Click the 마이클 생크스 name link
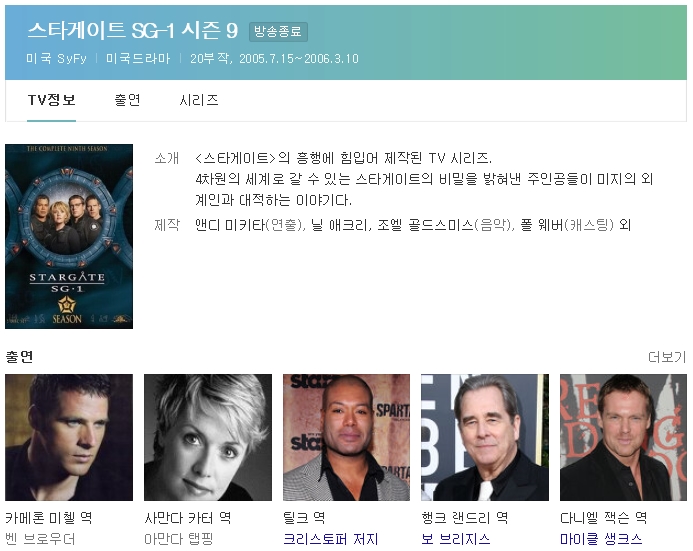 click(601, 539)
